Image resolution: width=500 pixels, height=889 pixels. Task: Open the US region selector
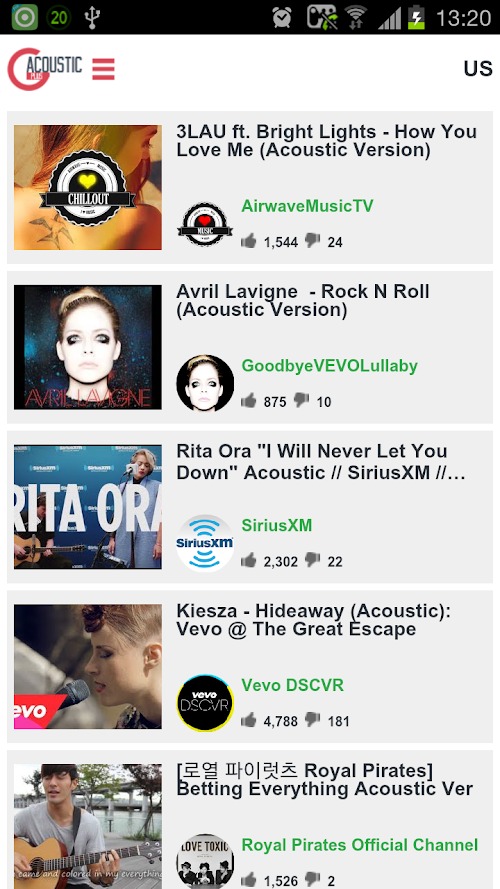point(477,69)
